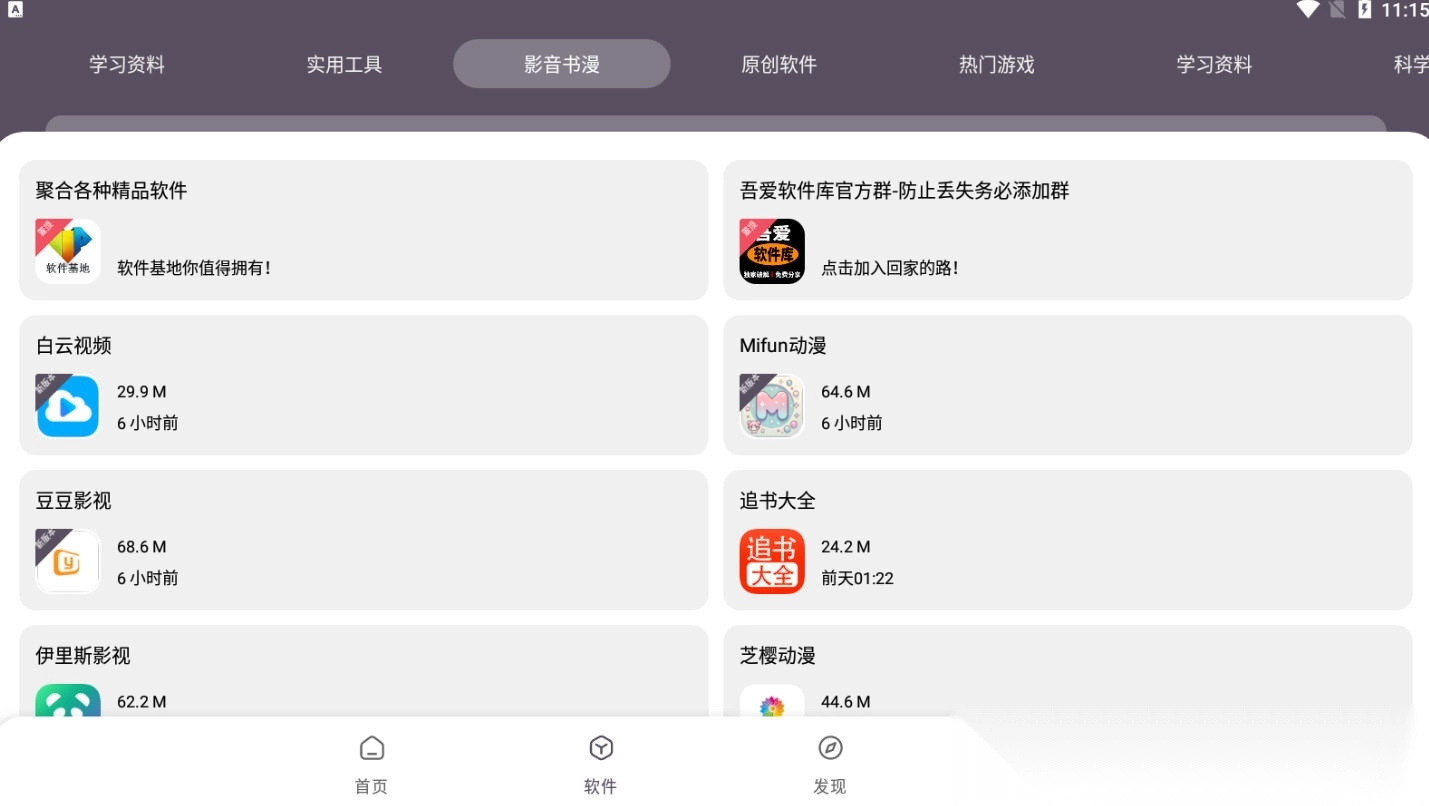Image resolution: width=1429 pixels, height=806 pixels.
Task: Select the Mifun动漫 app icon
Action: pyautogui.click(x=771, y=406)
